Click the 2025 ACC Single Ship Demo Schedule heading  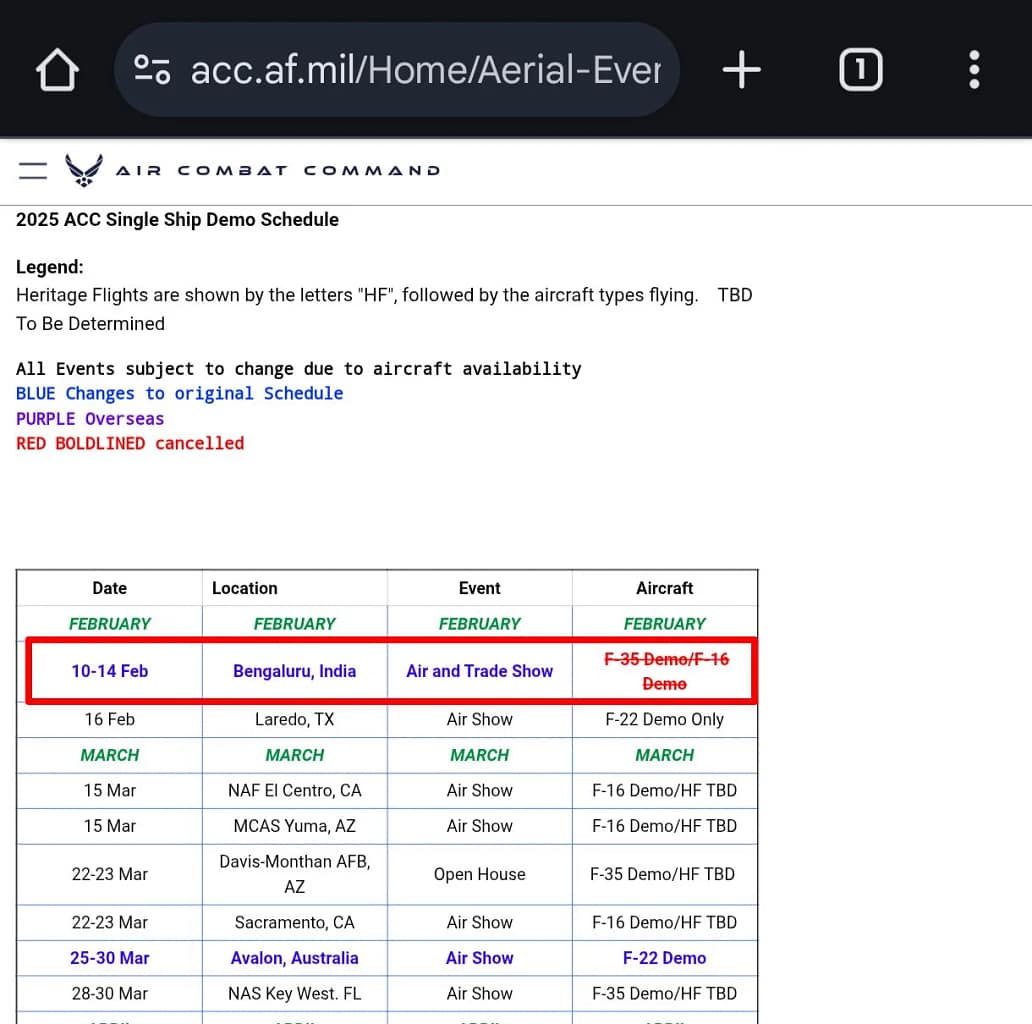click(x=177, y=220)
